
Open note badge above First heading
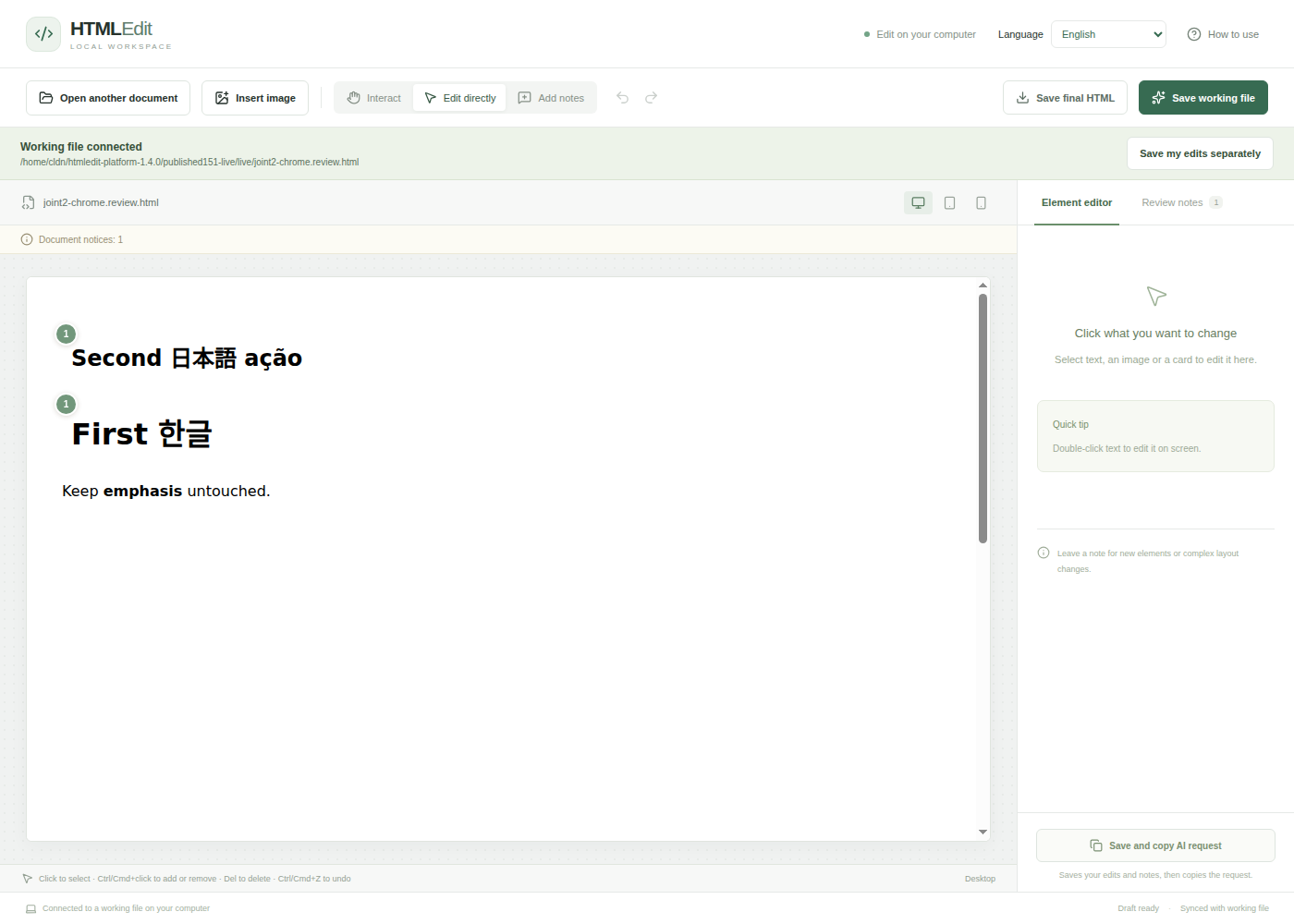pos(66,404)
